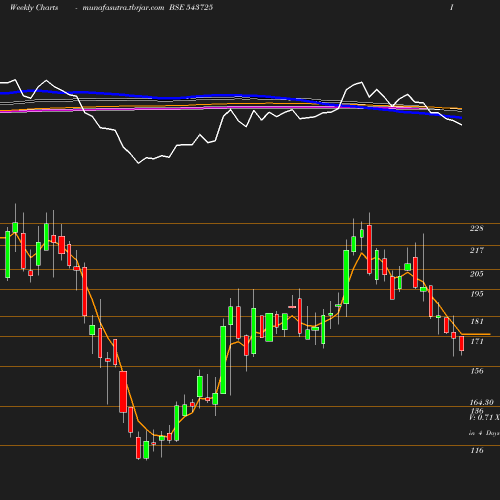Click the 205 price axis label
Viewport: 500px width, 500px height.
pos(477,274)
